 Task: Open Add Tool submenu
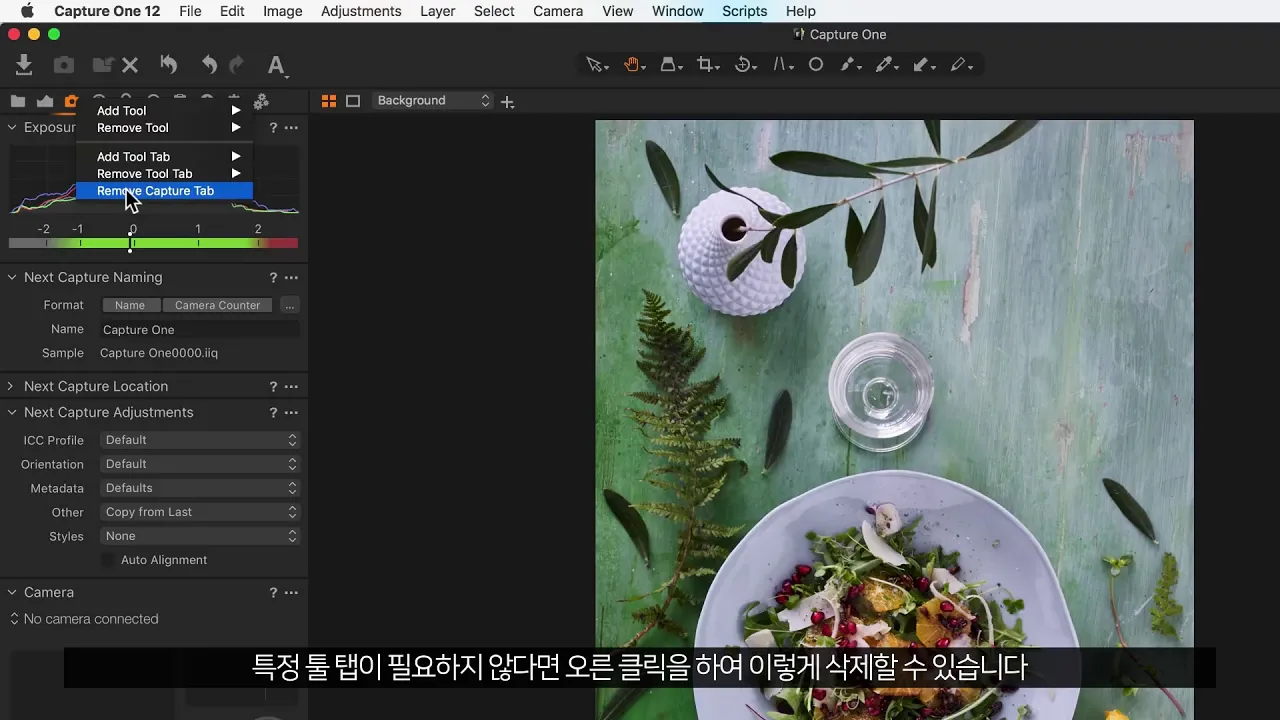click(x=165, y=111)
